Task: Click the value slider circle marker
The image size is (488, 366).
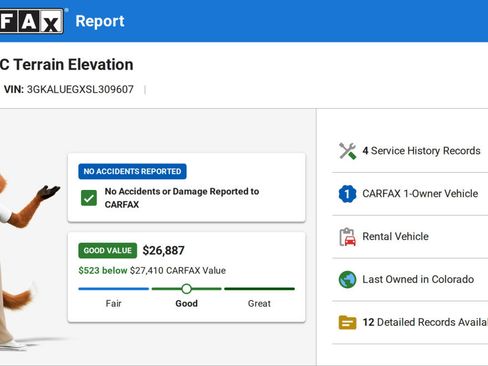Action: point(187,289)
